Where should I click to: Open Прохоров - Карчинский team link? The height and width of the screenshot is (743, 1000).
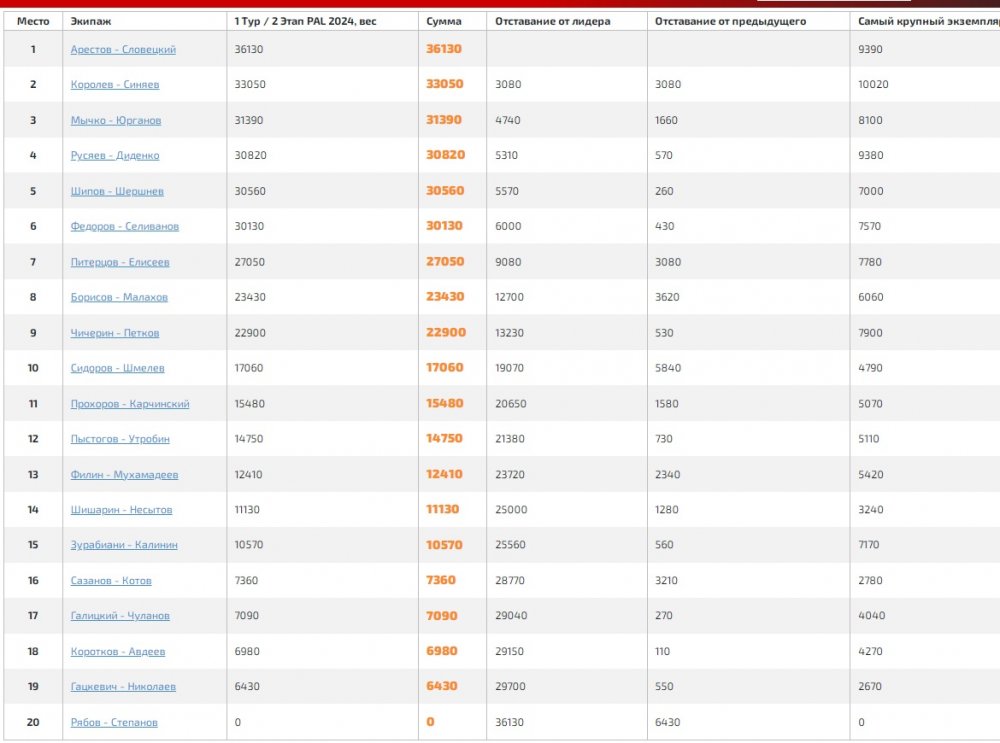(130, 404)
